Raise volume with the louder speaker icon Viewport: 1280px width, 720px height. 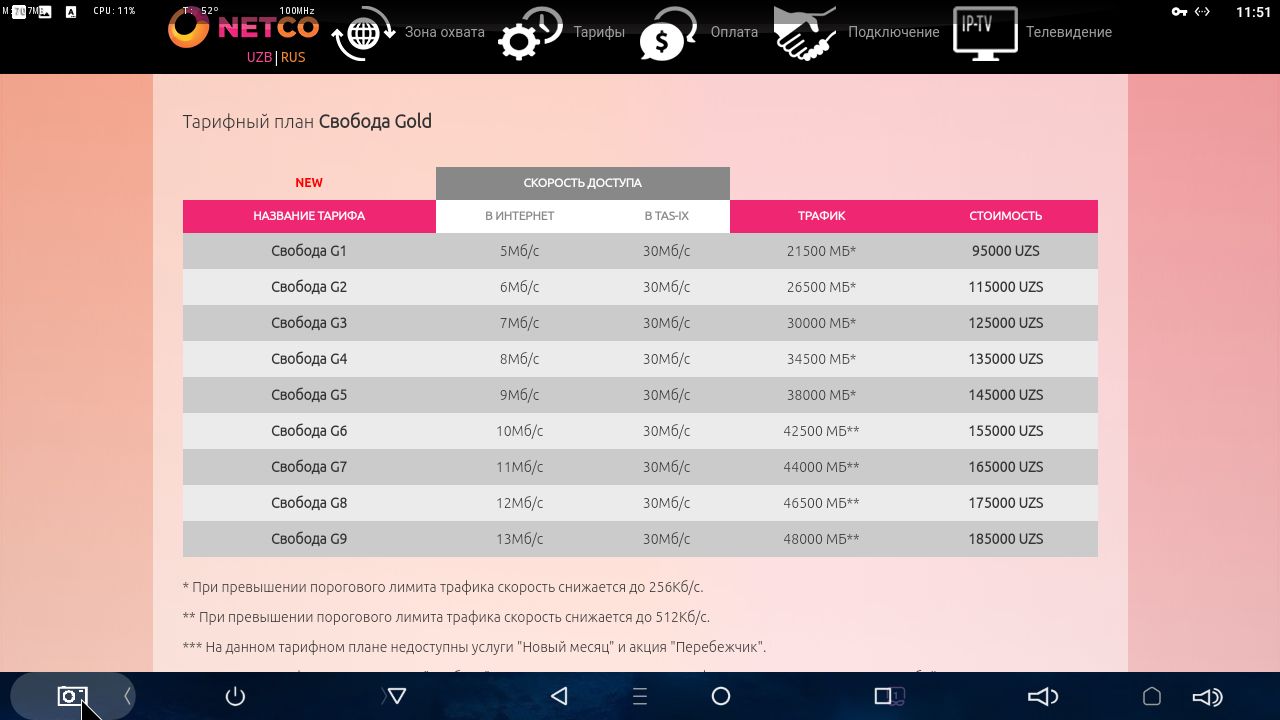[1207, 696]
